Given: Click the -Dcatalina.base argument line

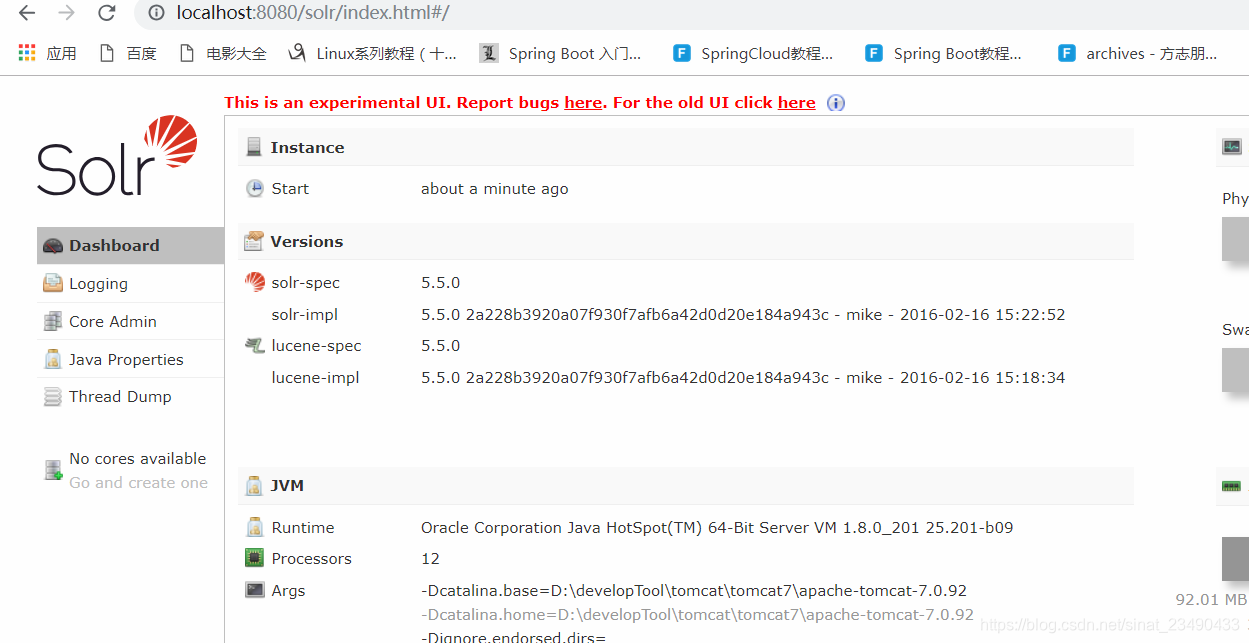Looking at the screenshot, I should coord(694,590).
